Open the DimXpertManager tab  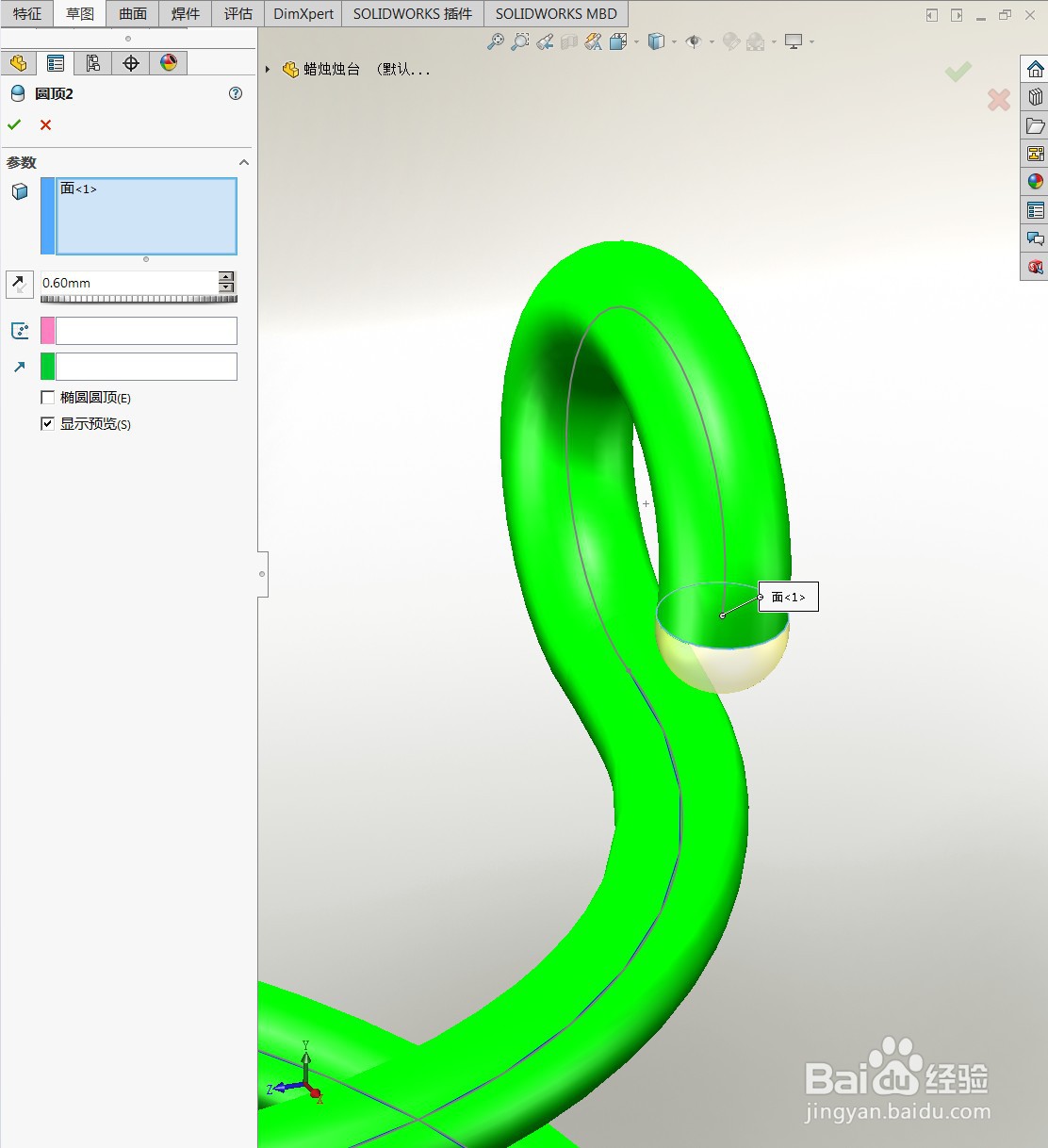point(131,63)
